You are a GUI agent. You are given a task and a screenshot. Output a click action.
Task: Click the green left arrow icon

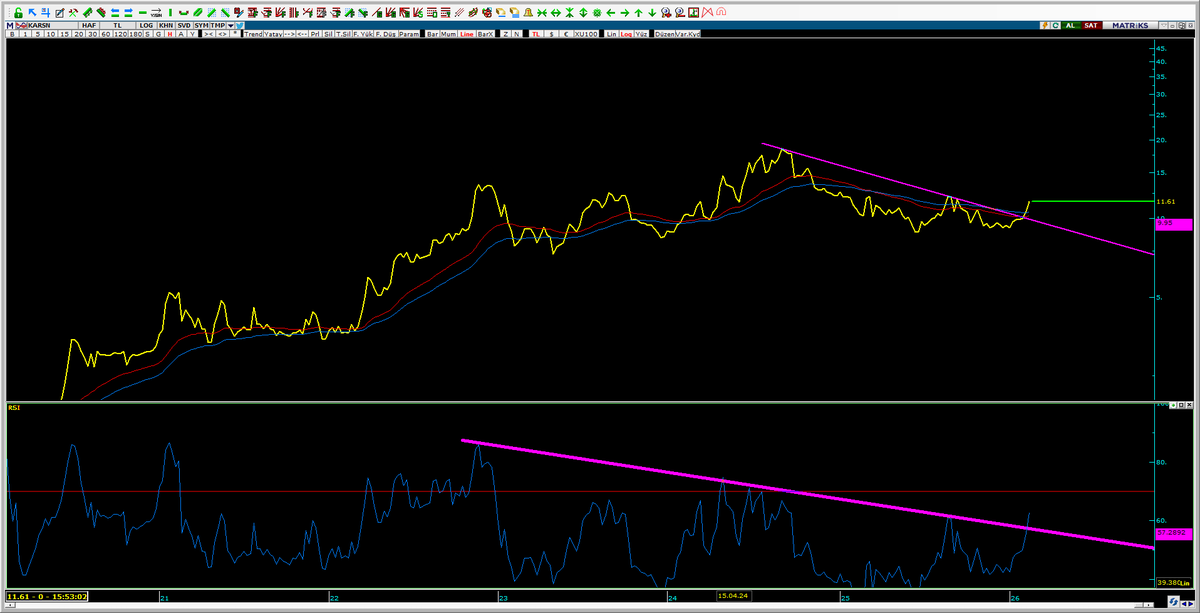pos(610,13)
